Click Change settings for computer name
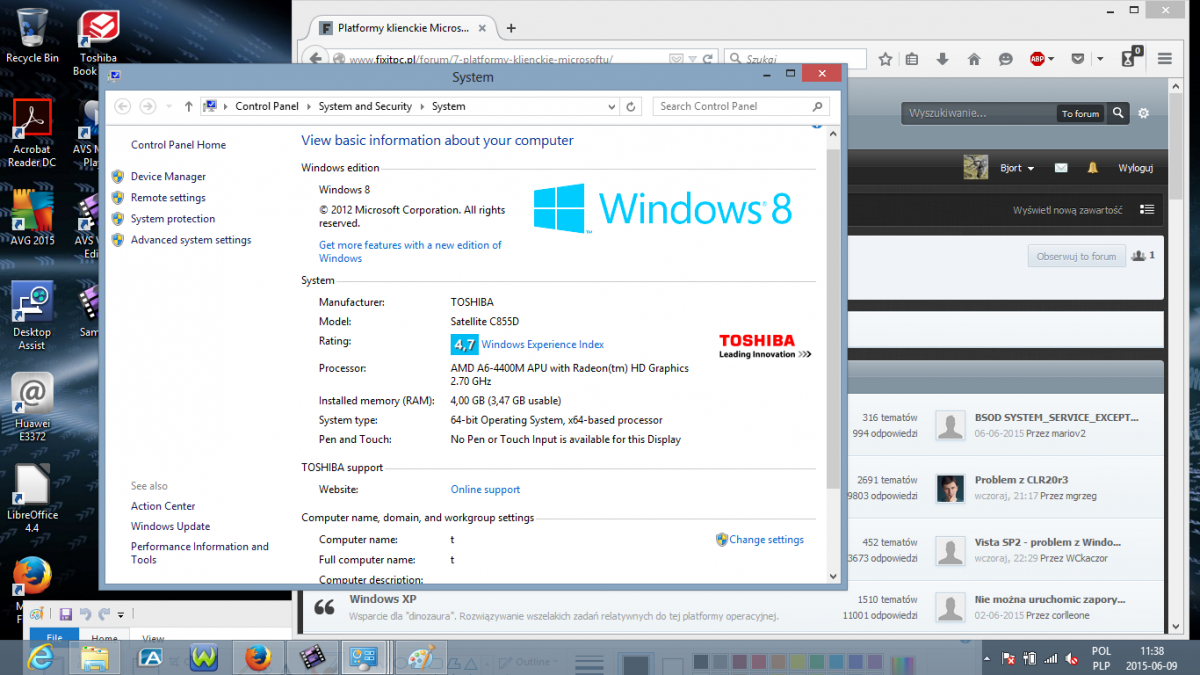This screenshot has width=1200, height=675. [766, 540]
